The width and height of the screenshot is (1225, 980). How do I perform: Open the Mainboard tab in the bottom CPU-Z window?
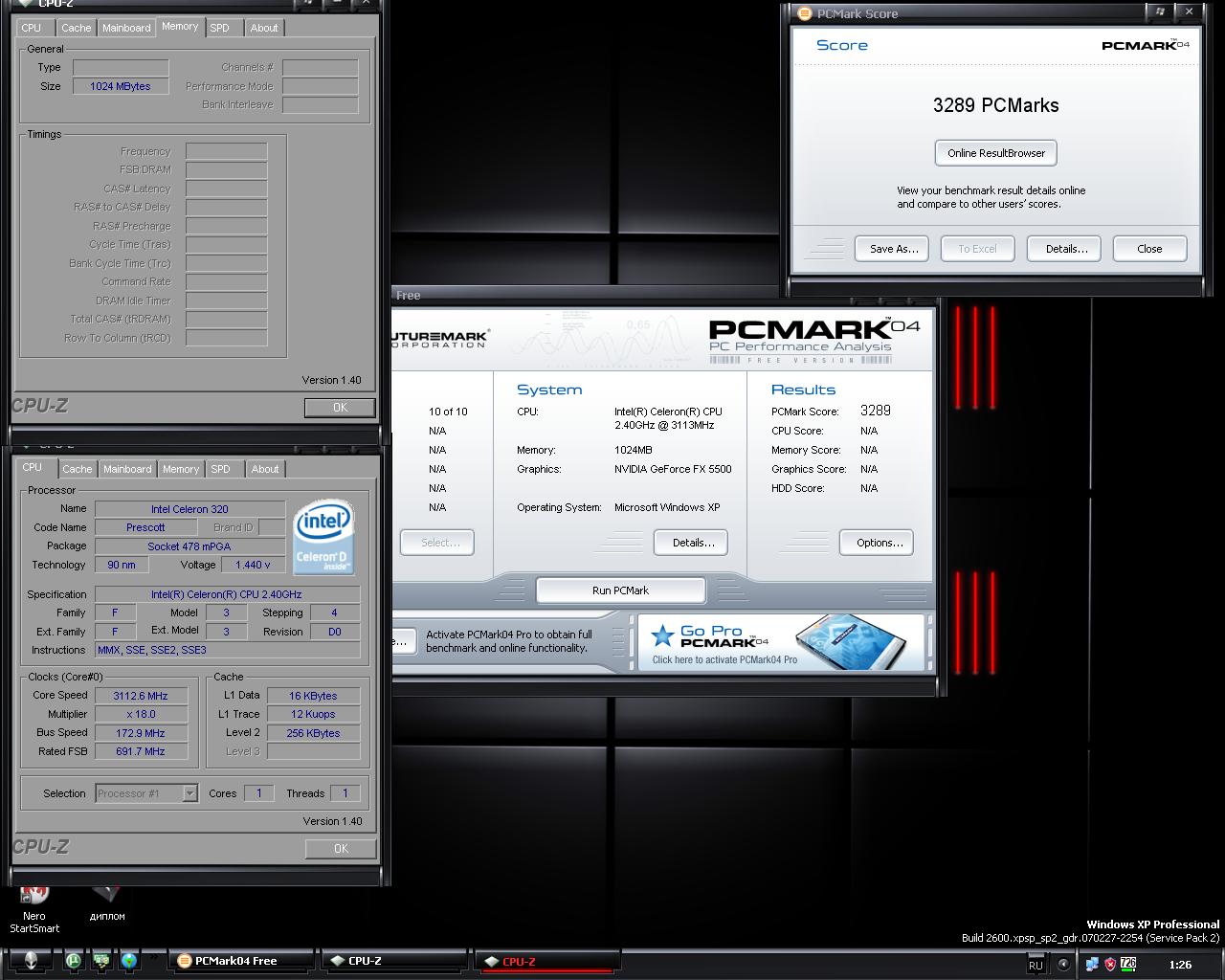(x=127, y=469)
